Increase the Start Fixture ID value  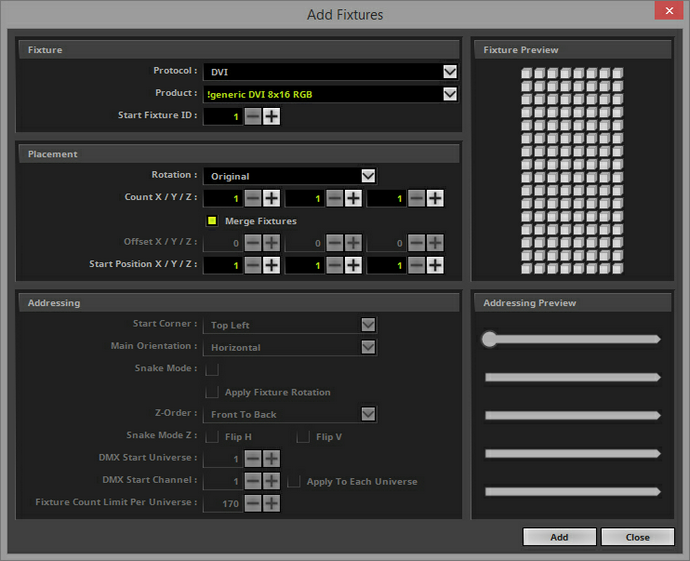coord(272,117)
